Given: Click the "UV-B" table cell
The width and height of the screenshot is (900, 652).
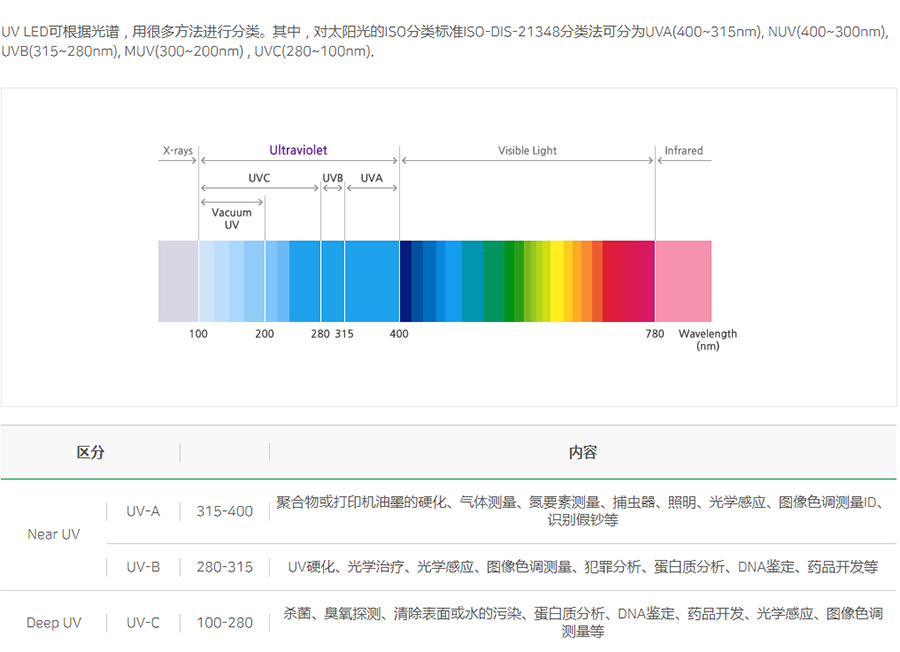Looking at the screenshot, I should (x=143, y=567).
